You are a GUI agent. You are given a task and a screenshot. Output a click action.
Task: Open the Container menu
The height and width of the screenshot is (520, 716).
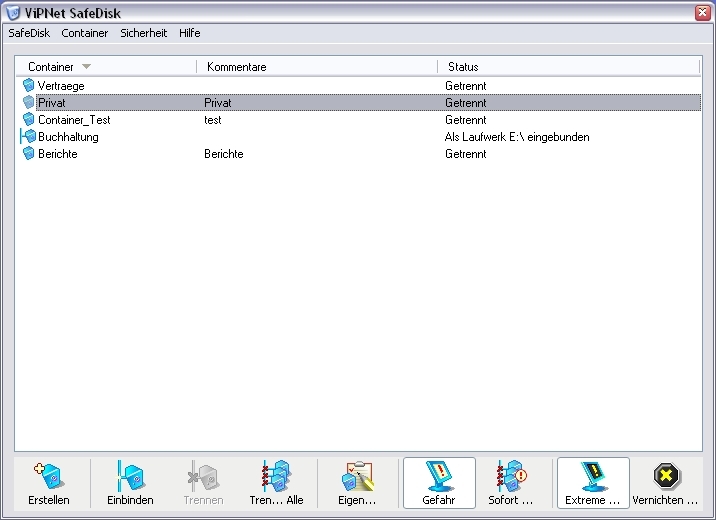[85, 33]
